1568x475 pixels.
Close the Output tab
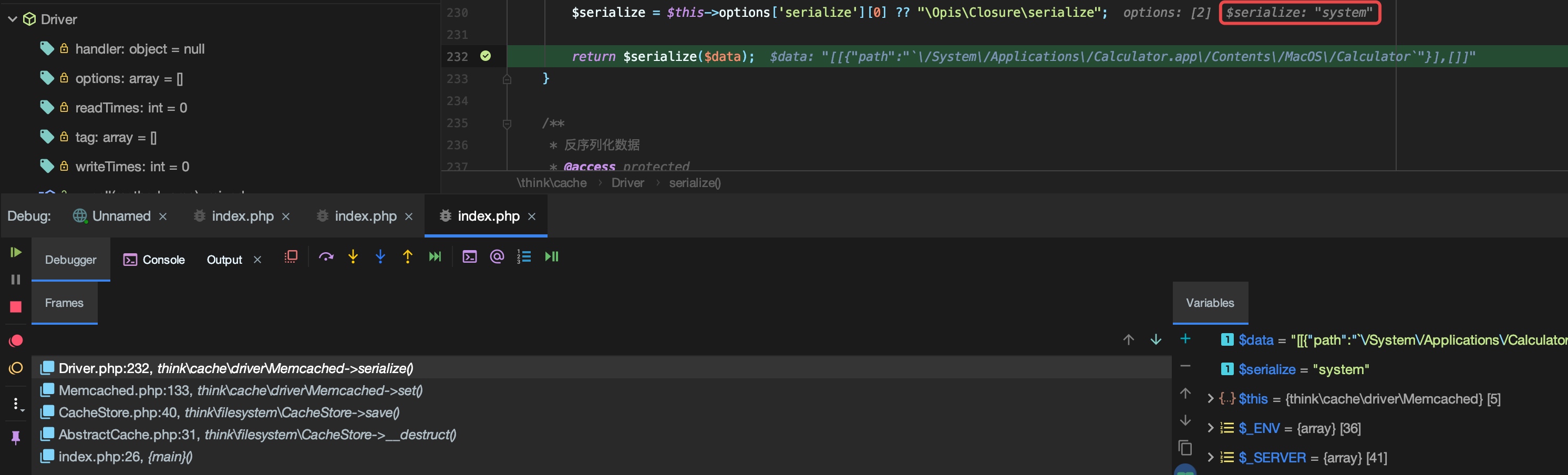pos(257,260)
